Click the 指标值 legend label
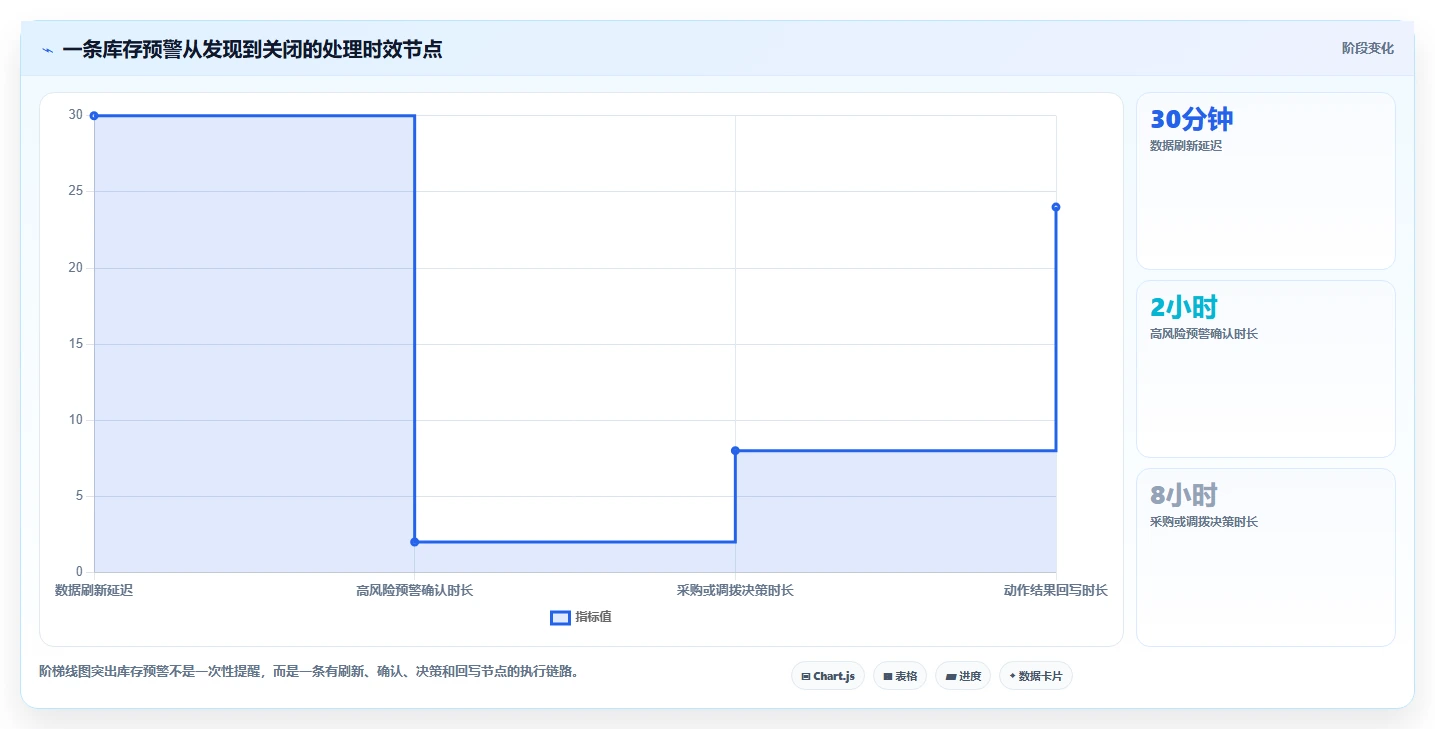 tap(593, 617)
